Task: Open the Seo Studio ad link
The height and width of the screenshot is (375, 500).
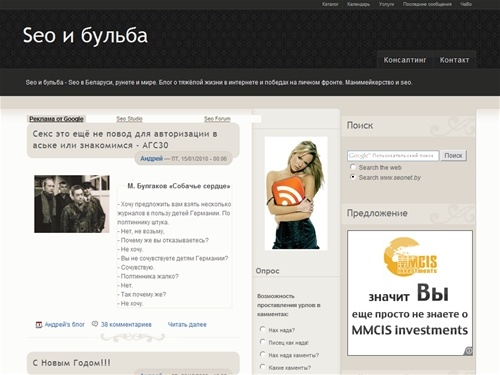Action: 130,119
